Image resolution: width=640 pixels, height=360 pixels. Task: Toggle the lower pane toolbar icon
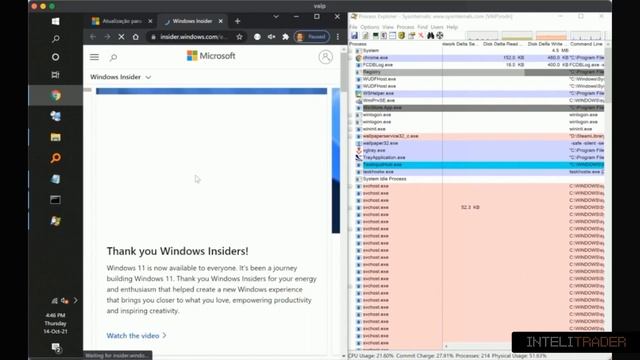[x=393, y=36]
